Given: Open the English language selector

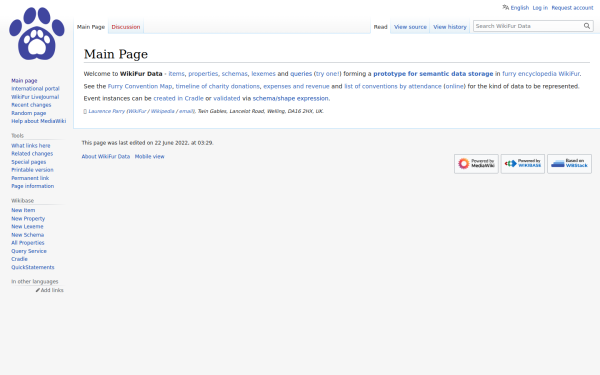Looking at the screenshot, I should [520, 8].
